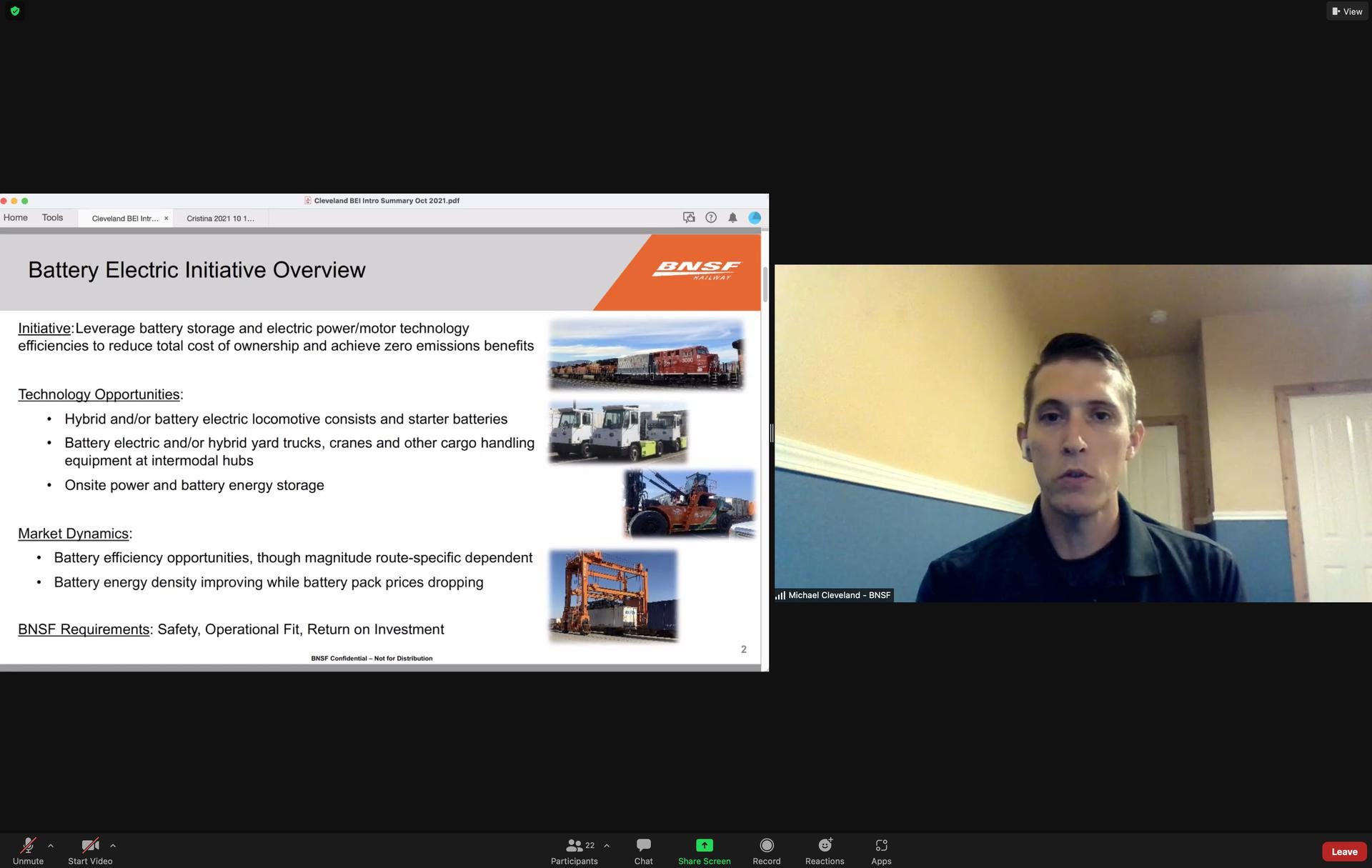Screen dimensions: 1372x868
Task: Open the Reactions menu
Action: (x=825, y=851)
